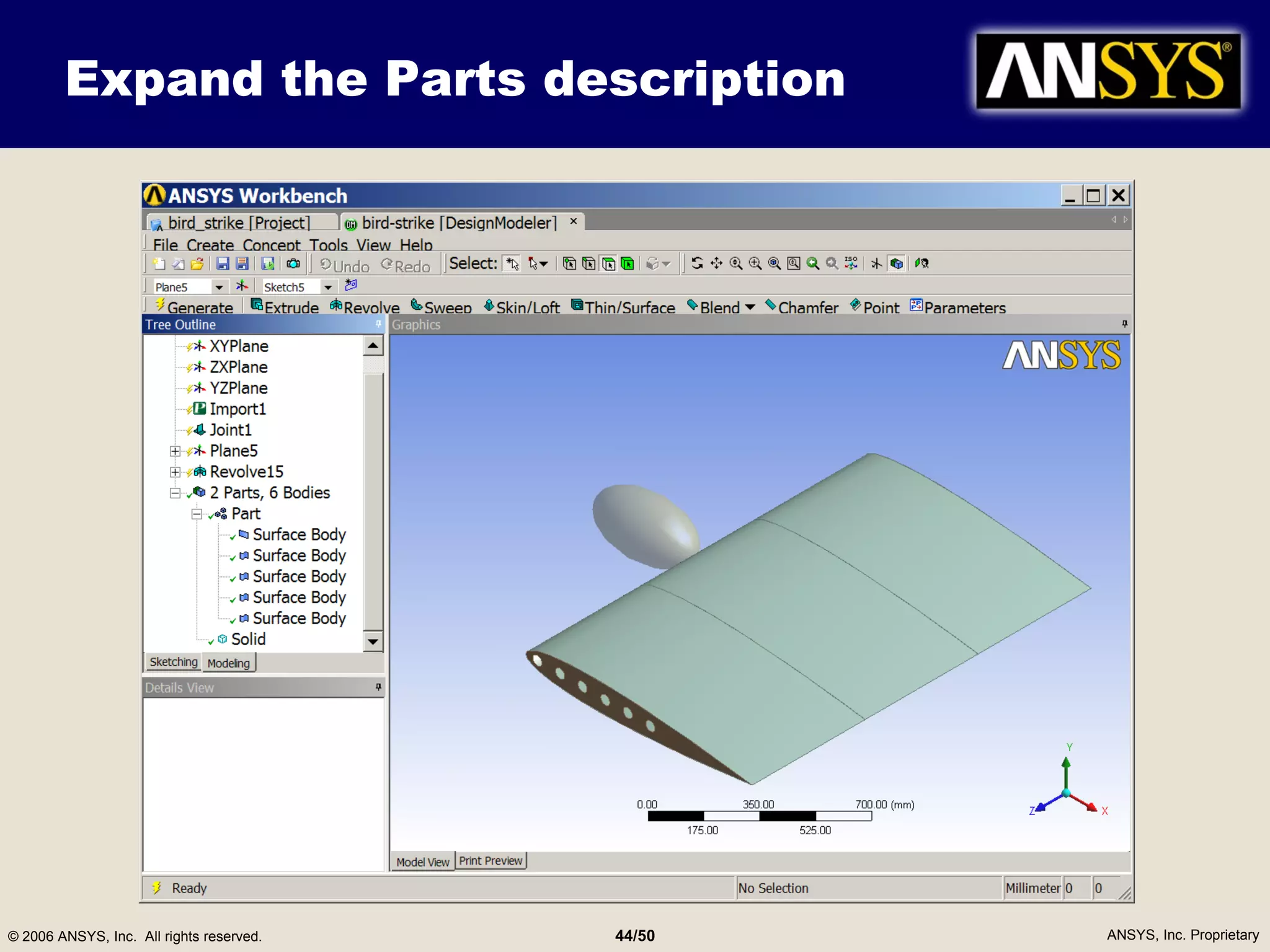Click the Chamfer tool
The width and height of the screenshot is (1270, 952).
pos(802,306)
